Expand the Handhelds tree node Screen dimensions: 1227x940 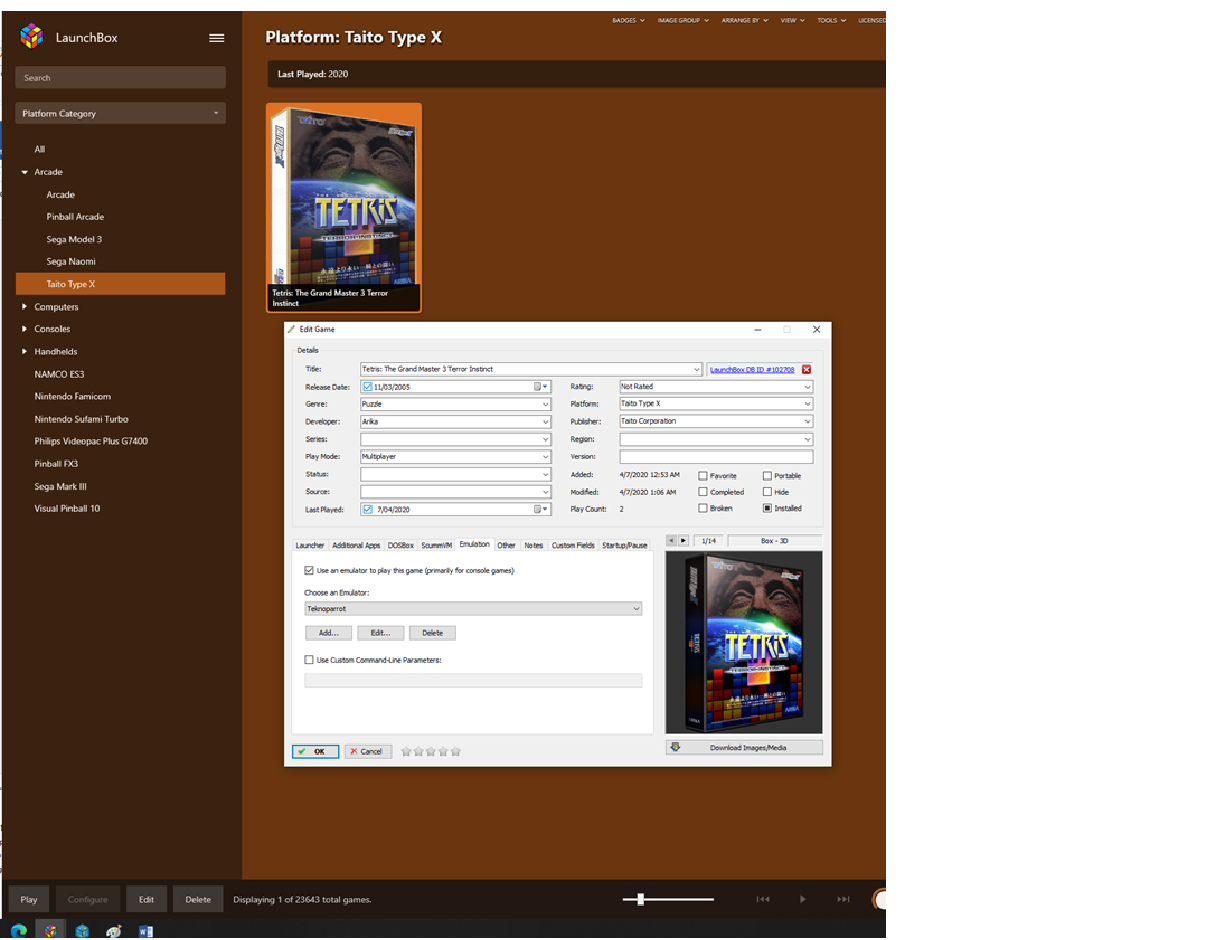25,352
